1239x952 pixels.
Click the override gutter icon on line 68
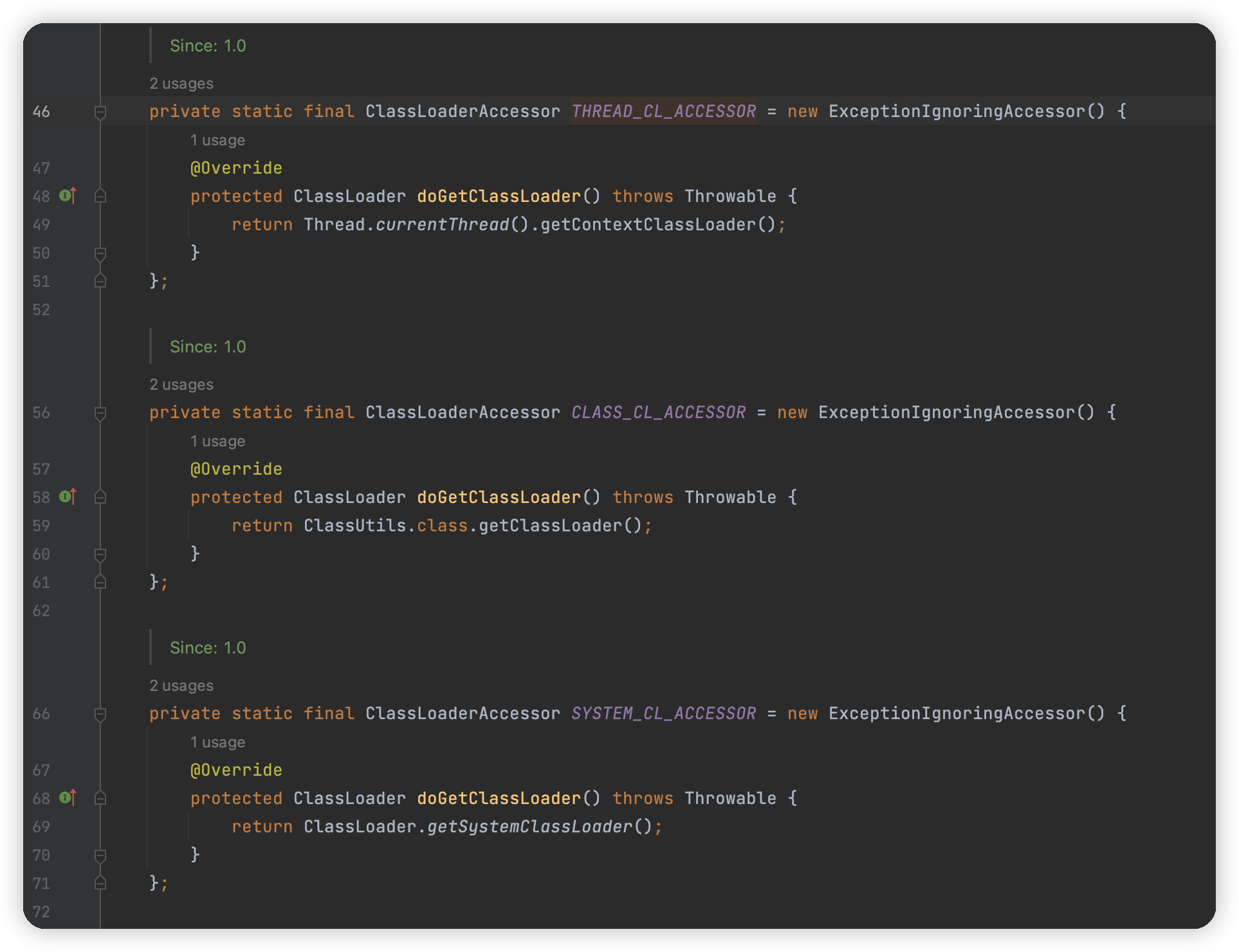point(68,798)
